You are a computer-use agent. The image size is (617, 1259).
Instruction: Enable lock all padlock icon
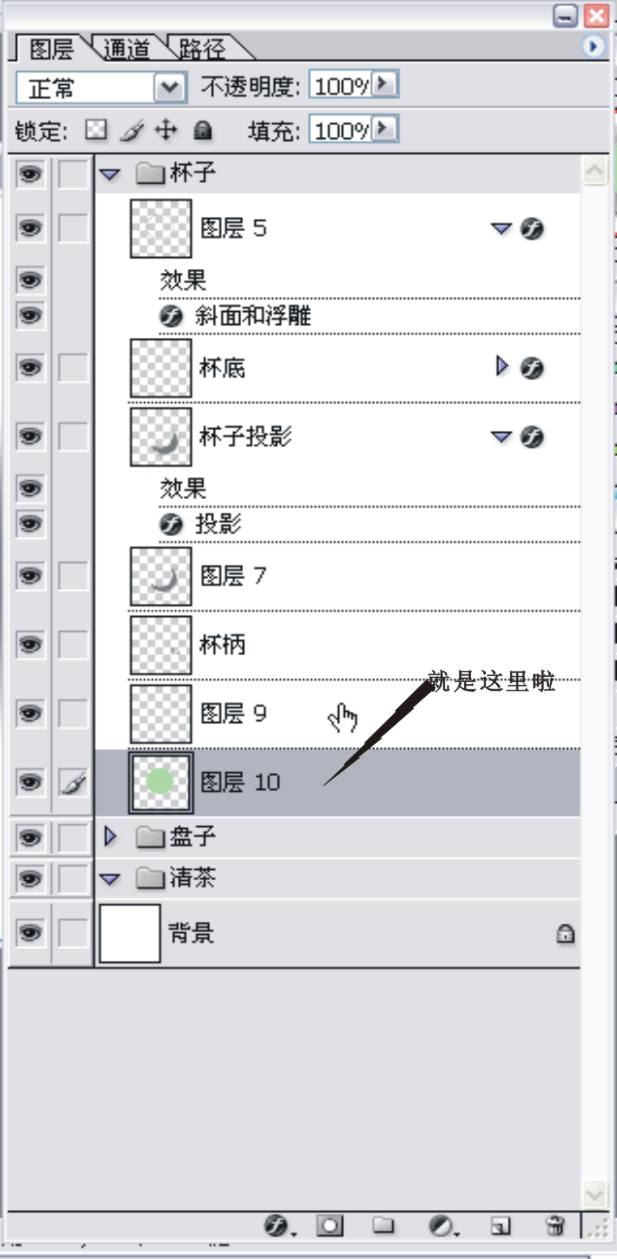pyautogui.click(x=203, y=130)
